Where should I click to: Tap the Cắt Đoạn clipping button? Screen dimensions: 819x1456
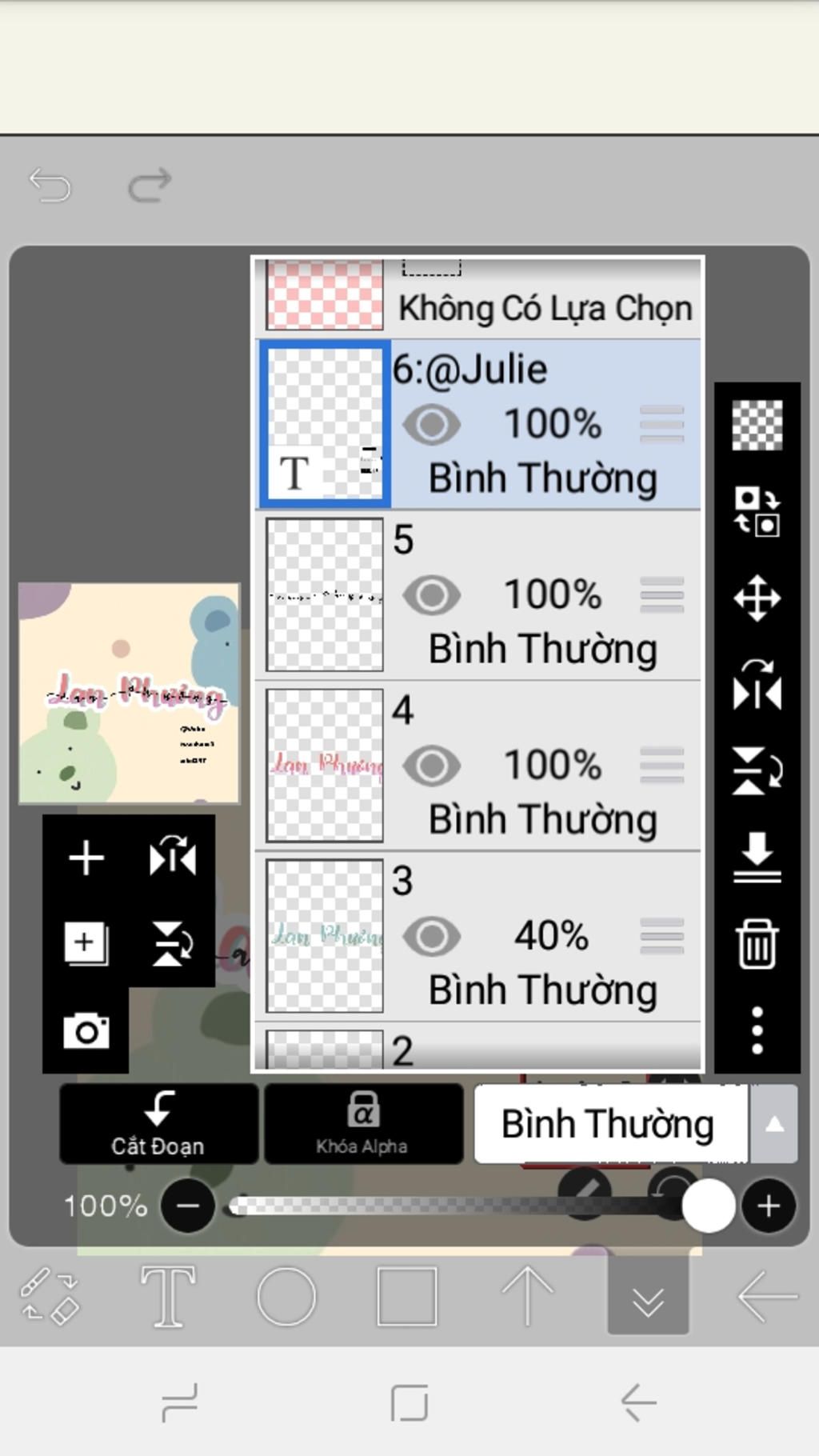(x=158, y=1123)
